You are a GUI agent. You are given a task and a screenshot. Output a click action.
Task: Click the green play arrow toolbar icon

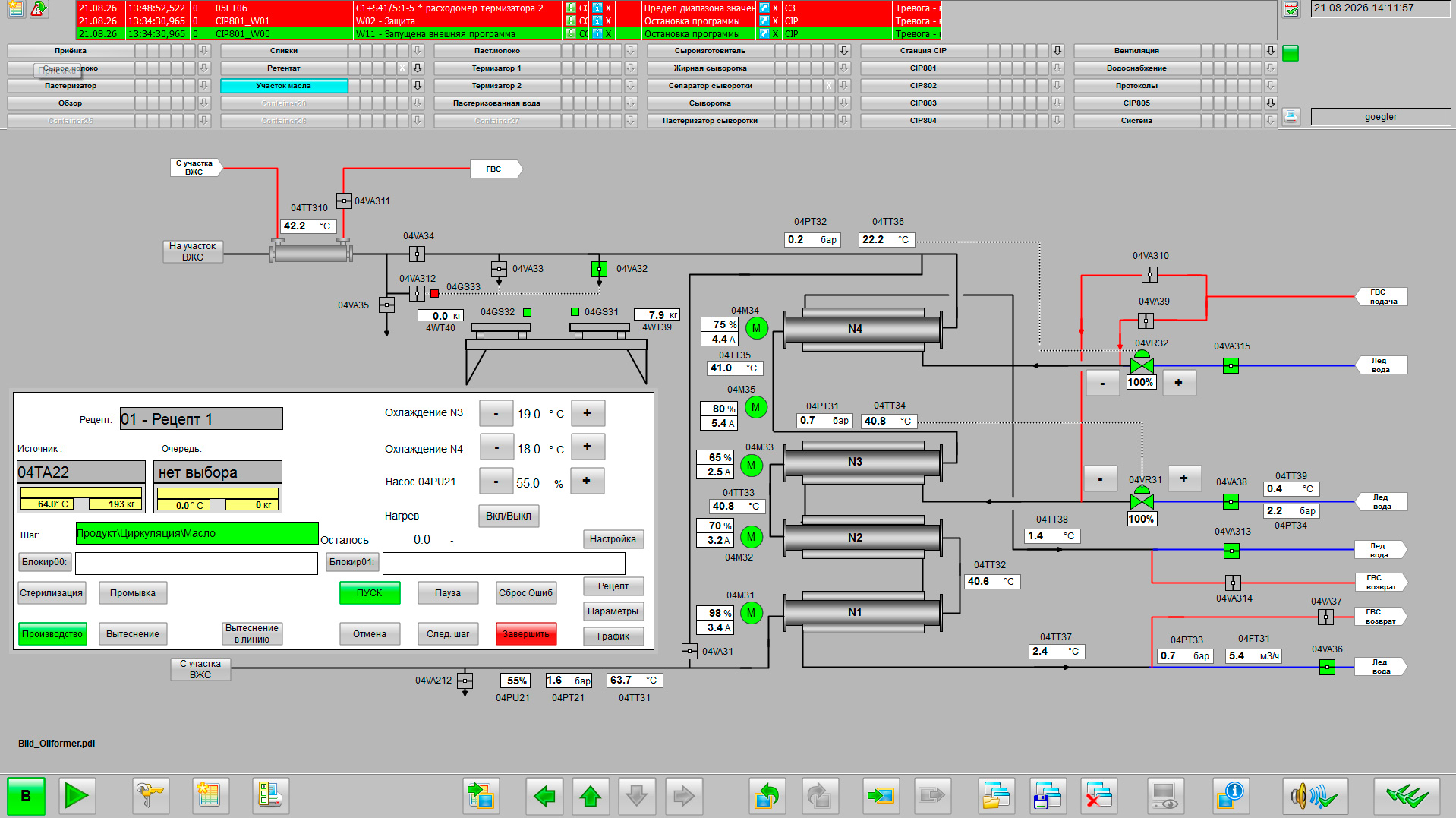[77, 796]
